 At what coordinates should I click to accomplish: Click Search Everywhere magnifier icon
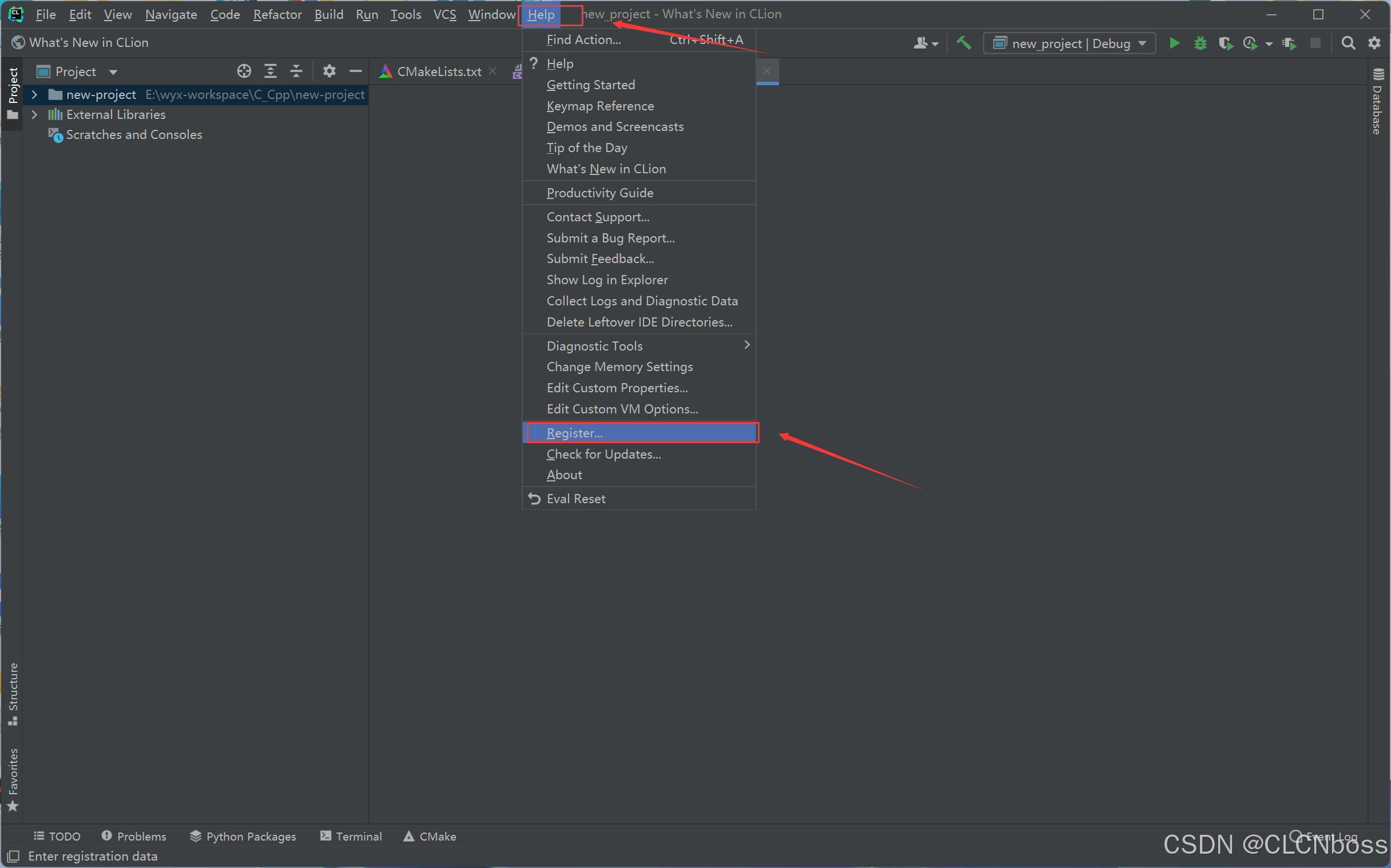click(x=1348, y=43)
